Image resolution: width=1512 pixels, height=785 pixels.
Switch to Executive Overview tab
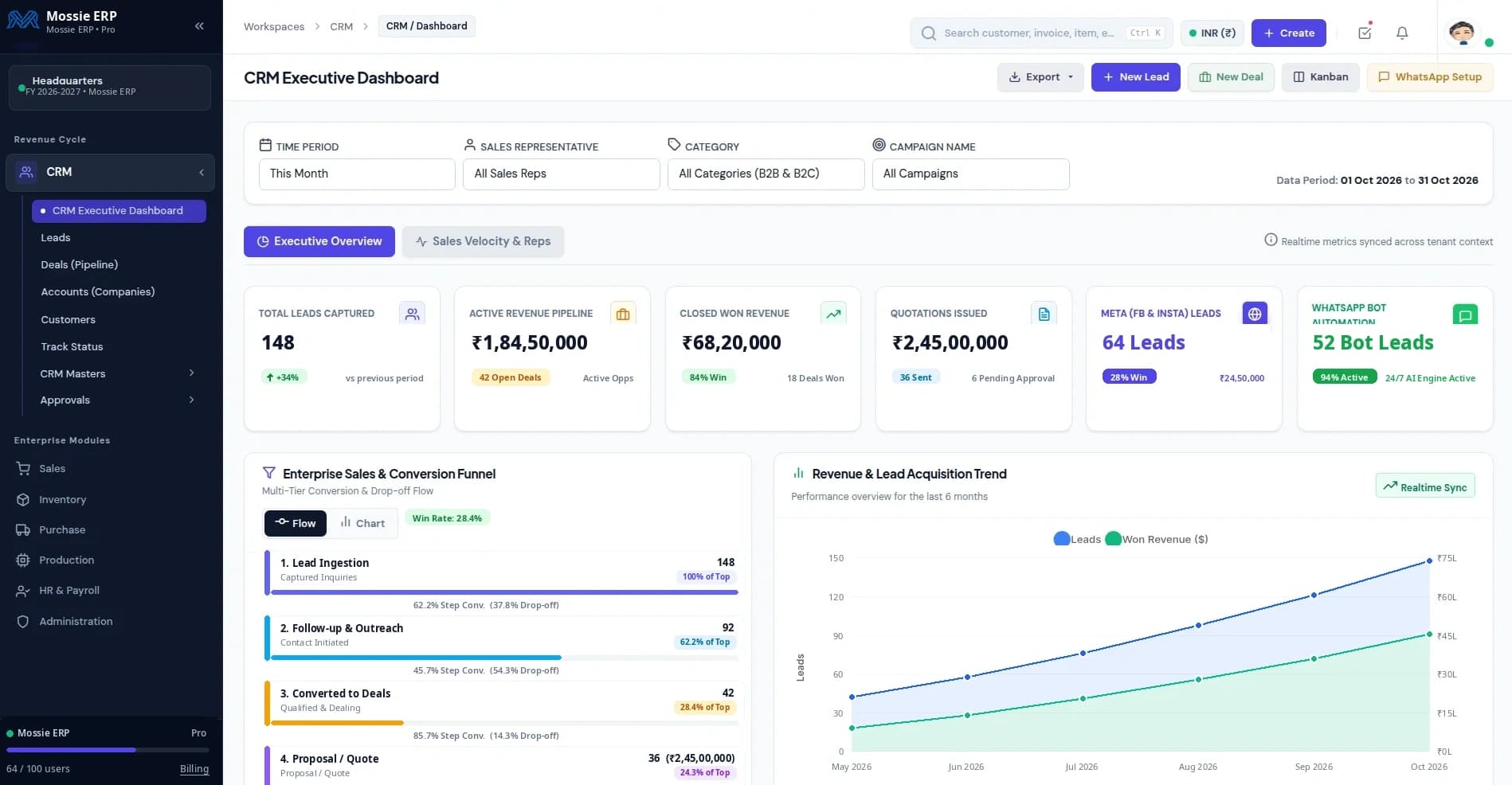click(x=319, y=241)
